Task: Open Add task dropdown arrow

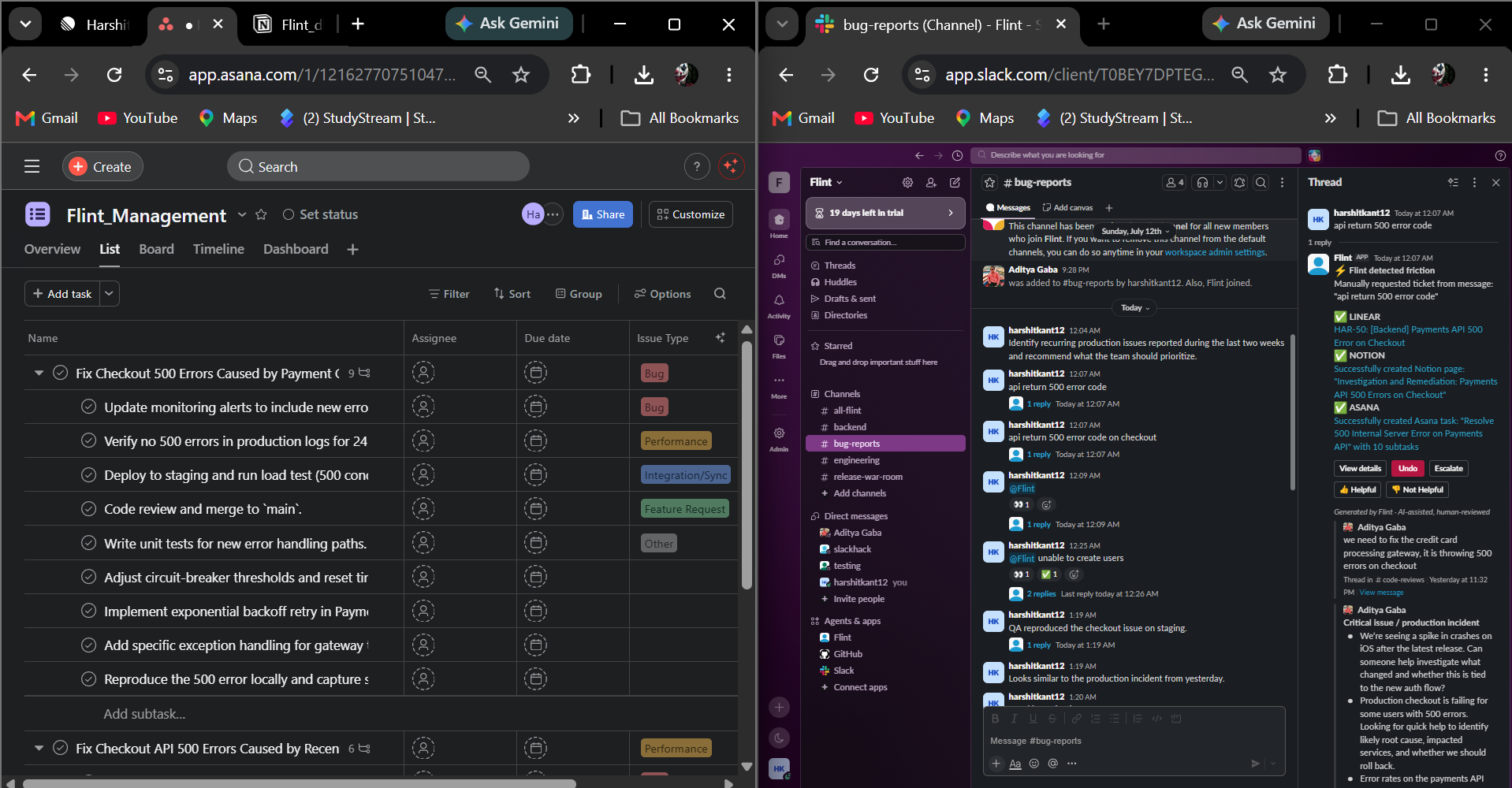Action: [110, 293]
